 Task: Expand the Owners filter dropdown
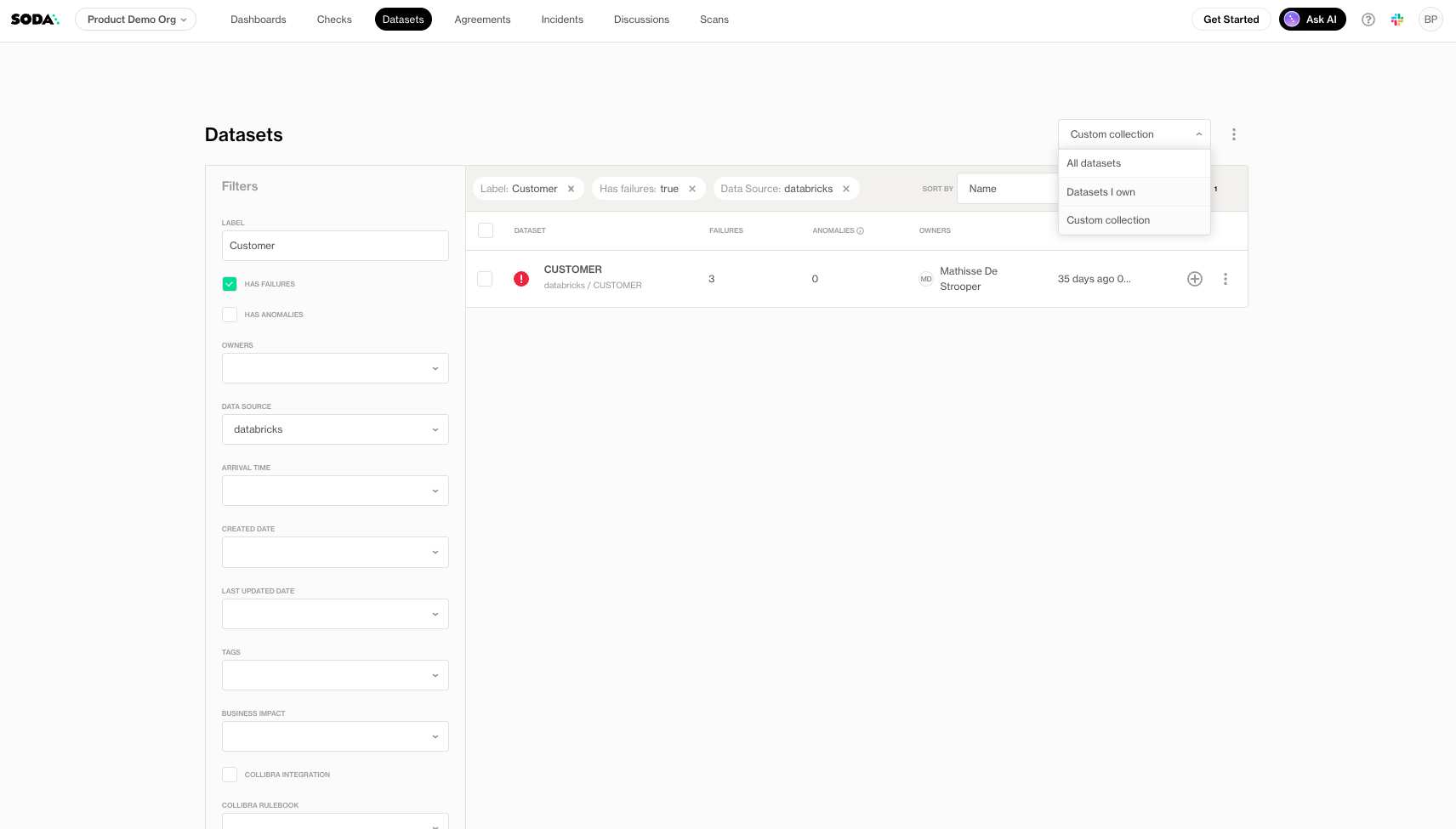point(335,368)
